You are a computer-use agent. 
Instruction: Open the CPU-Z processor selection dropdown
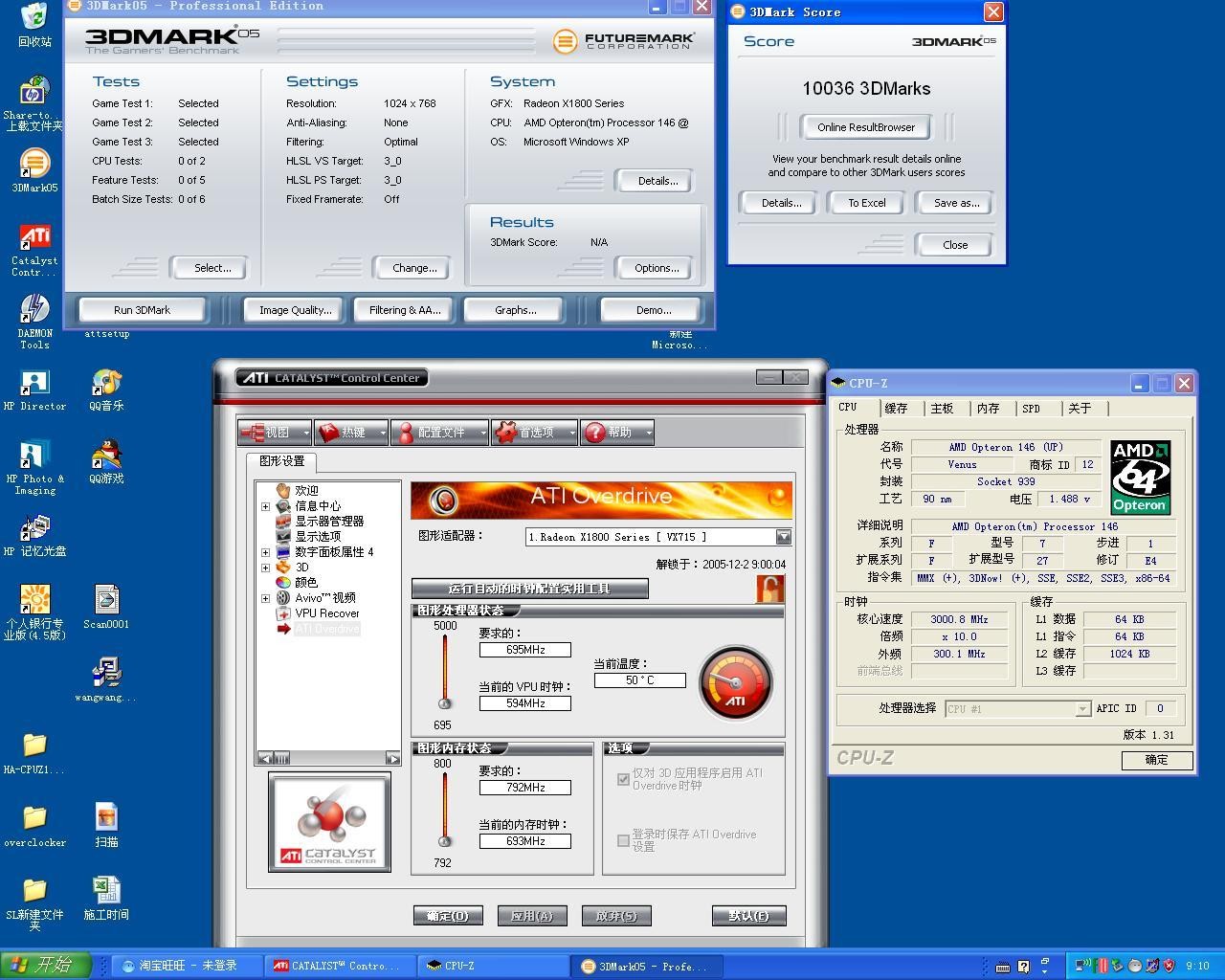1082,709
